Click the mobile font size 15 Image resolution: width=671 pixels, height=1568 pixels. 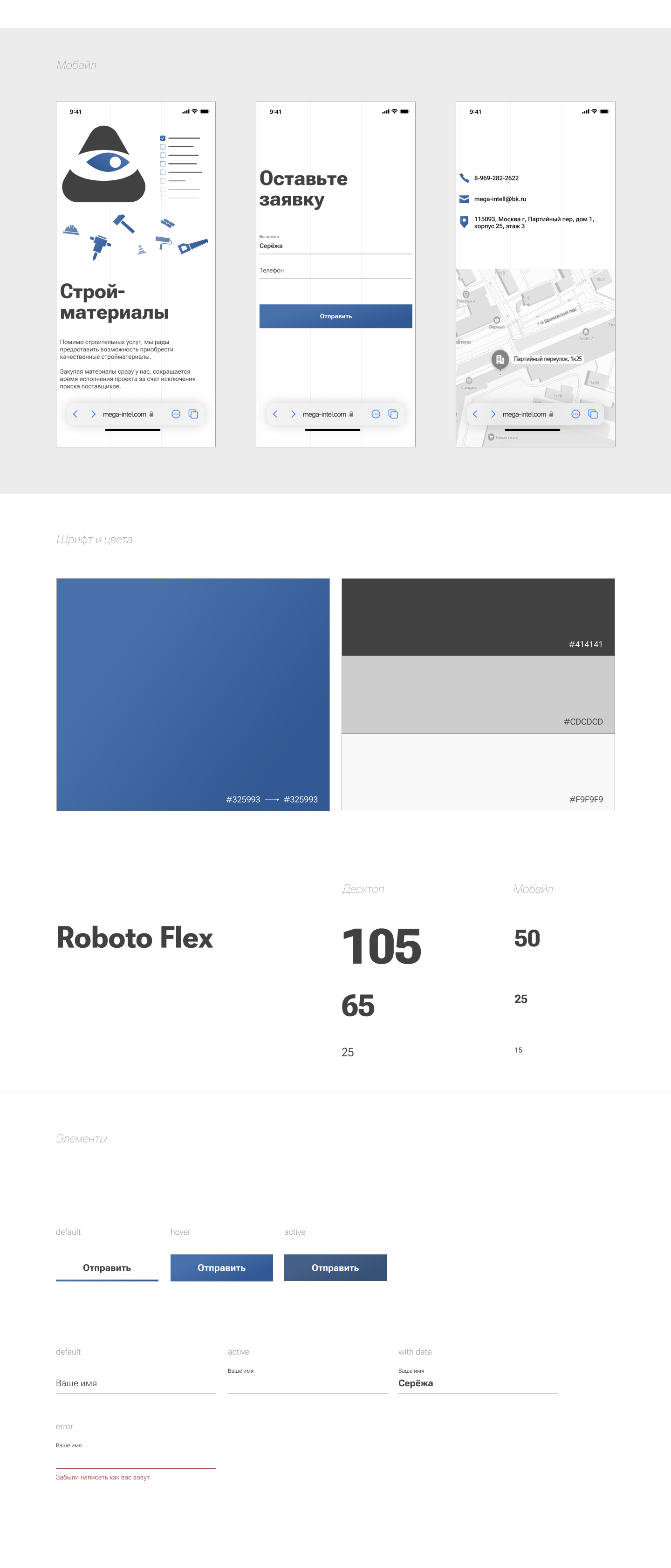518,1049
